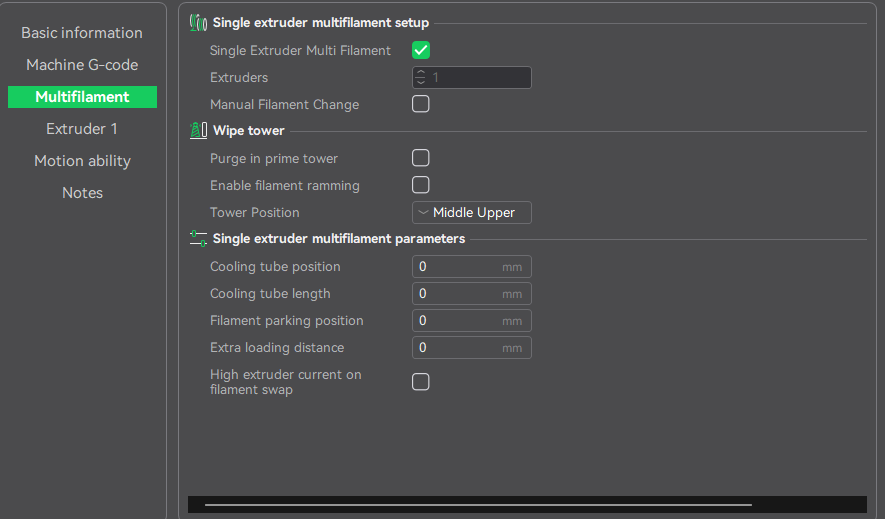The height and width of the screenshot is (519, 885).
Task: Click the sliders icon beside multifilament parameters
Action: (198, 239)
